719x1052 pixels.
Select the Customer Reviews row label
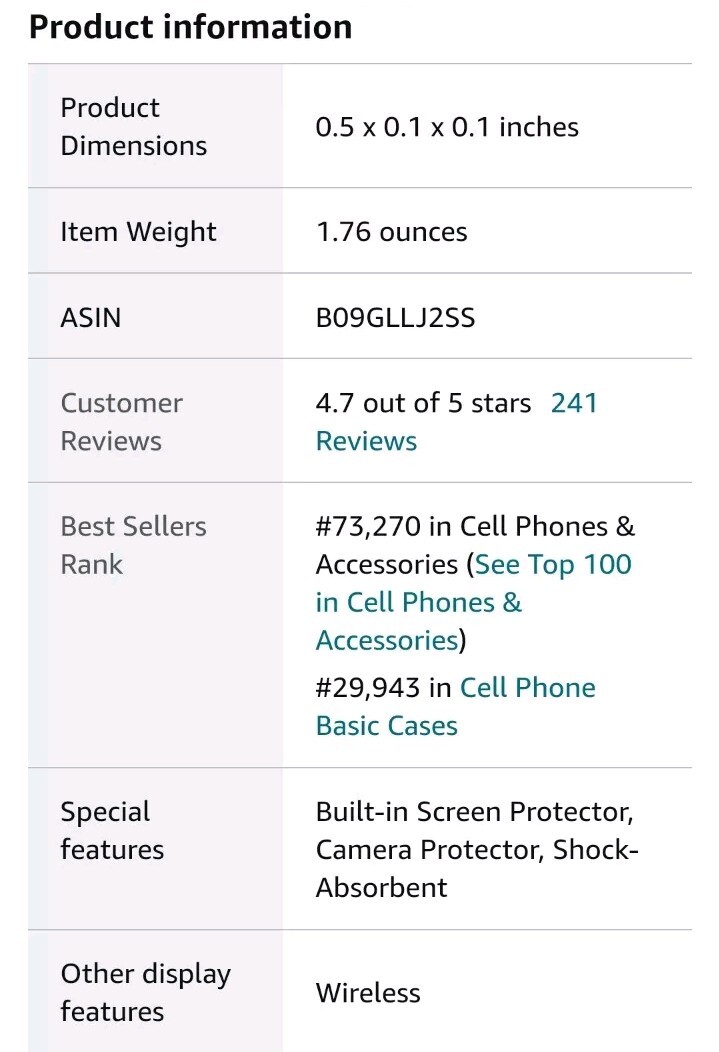pyautogui.click(x=121, y=421)
